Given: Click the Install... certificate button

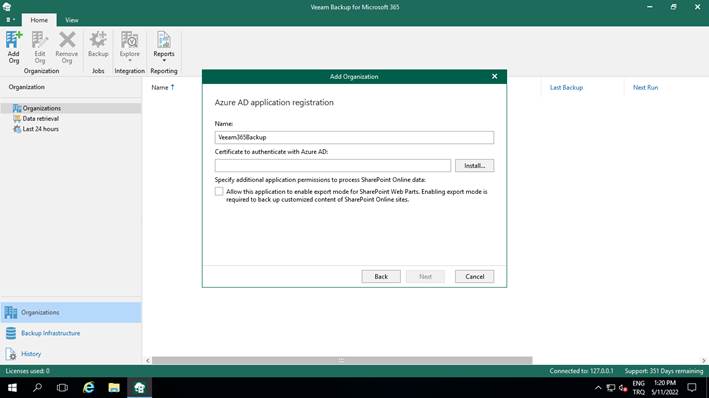Looking at the screenshot, I should click(x=474, y=166).
